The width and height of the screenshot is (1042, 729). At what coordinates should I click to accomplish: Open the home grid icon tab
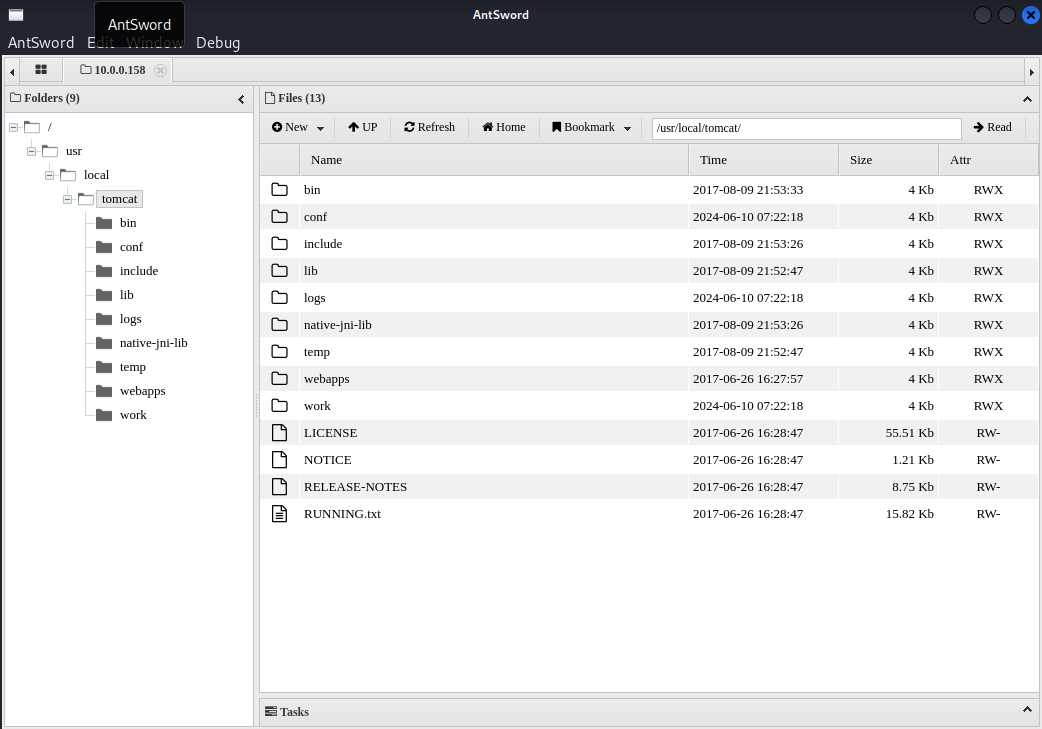tap(41, 70)
